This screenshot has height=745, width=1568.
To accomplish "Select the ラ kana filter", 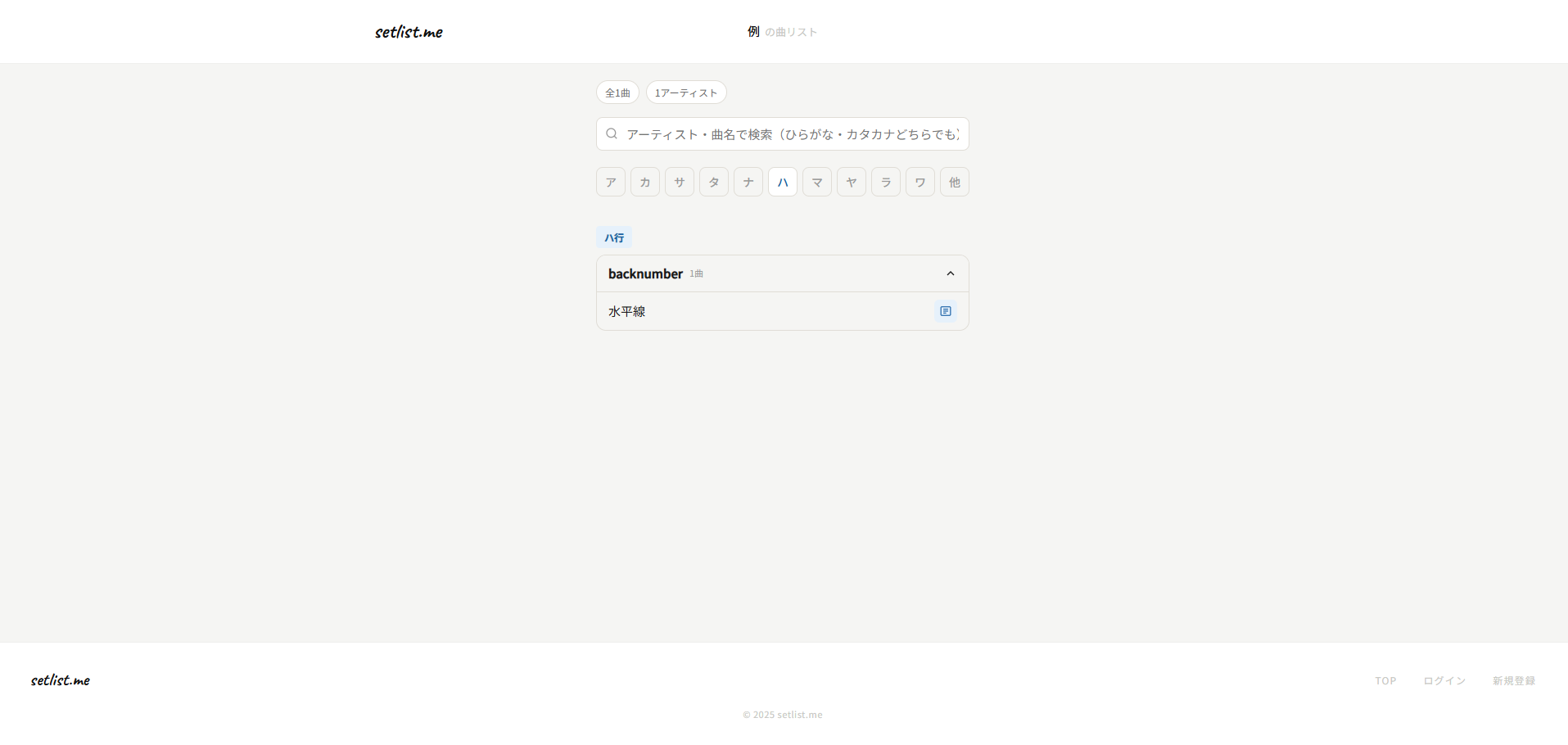I will point(886,182).
